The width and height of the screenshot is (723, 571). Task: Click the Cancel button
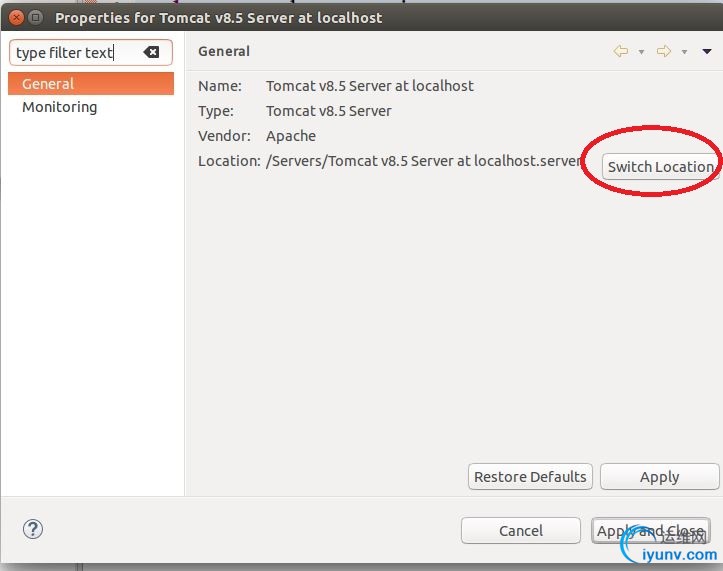(521, 530)
